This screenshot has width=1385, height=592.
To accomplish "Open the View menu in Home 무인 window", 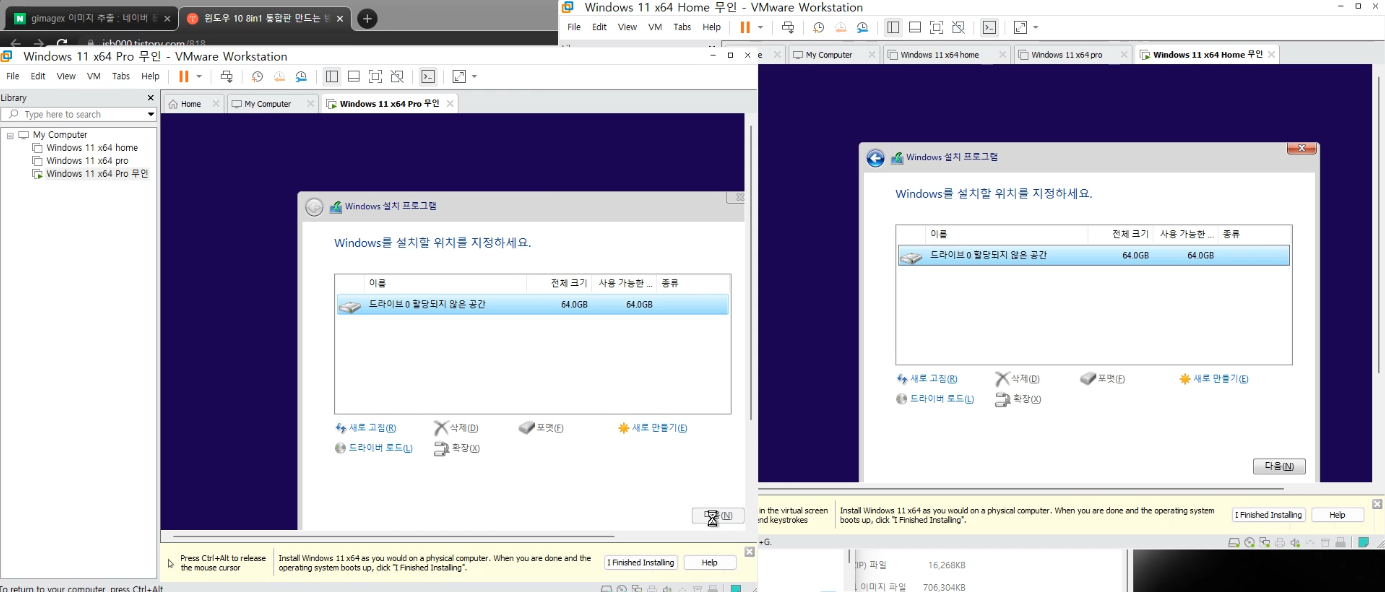I will pyautogui.click(x=627, y=27).
